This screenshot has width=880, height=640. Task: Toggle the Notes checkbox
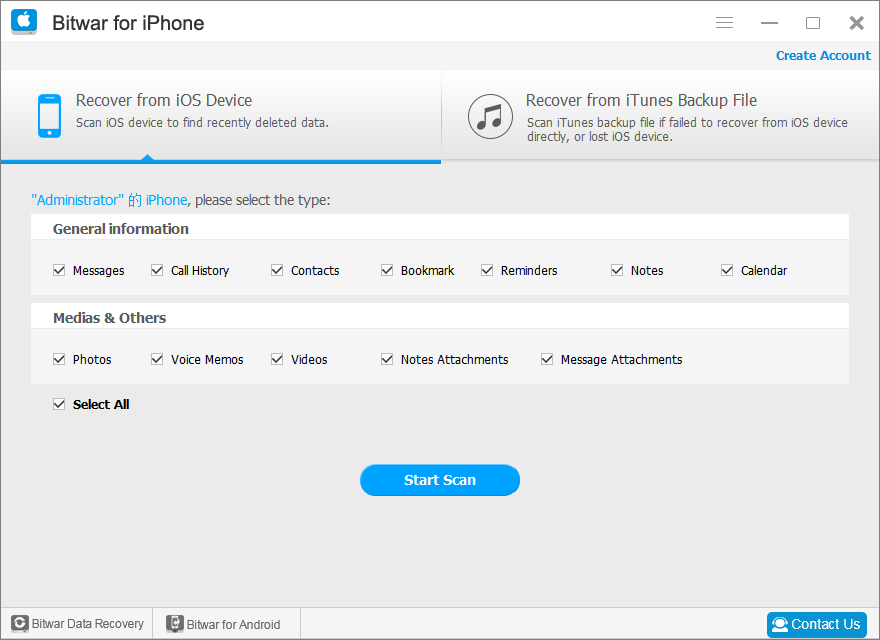[x=617, y=270]
